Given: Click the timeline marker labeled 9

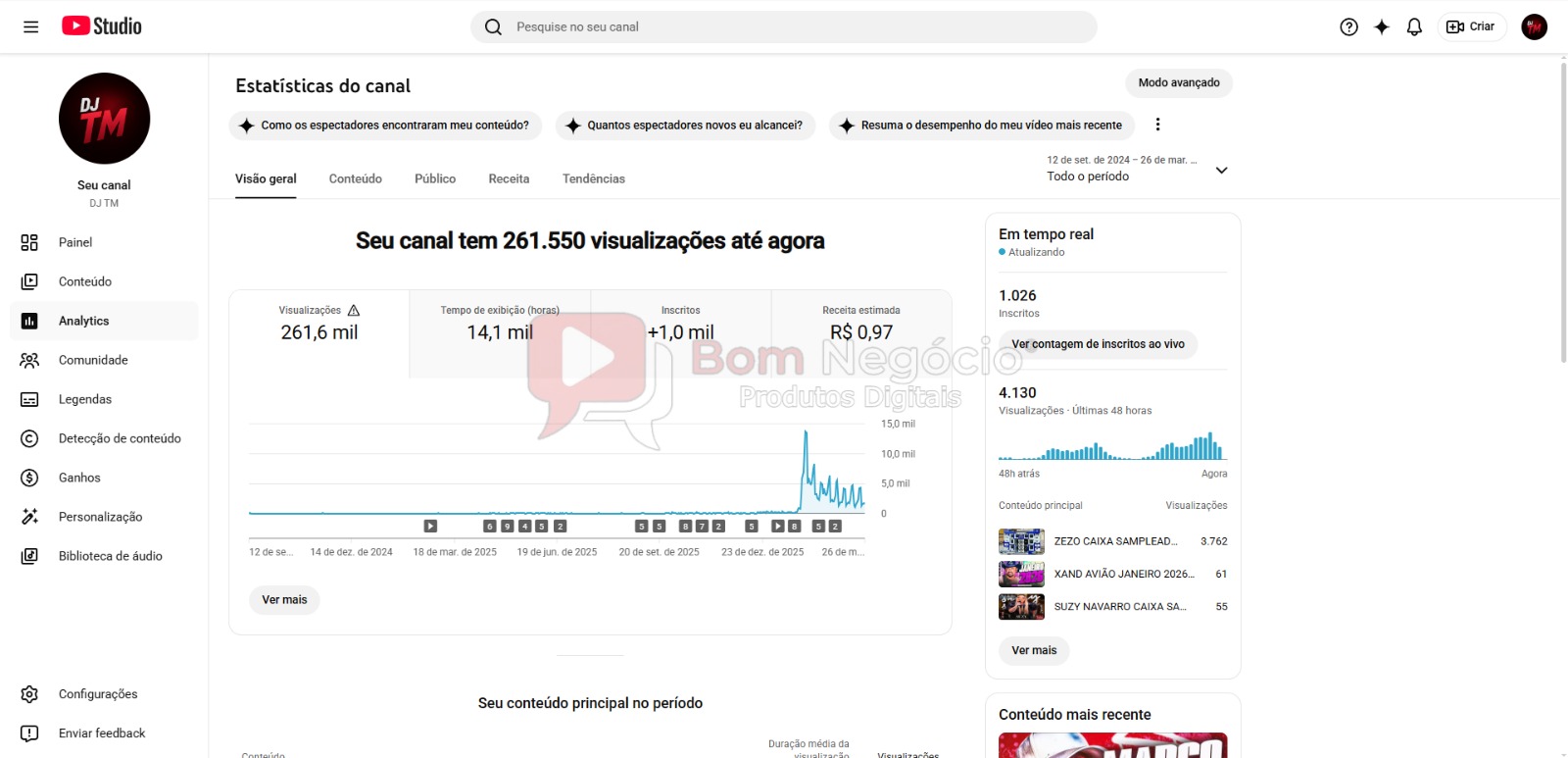Looking at the screenshot, I should coord(508,527).
